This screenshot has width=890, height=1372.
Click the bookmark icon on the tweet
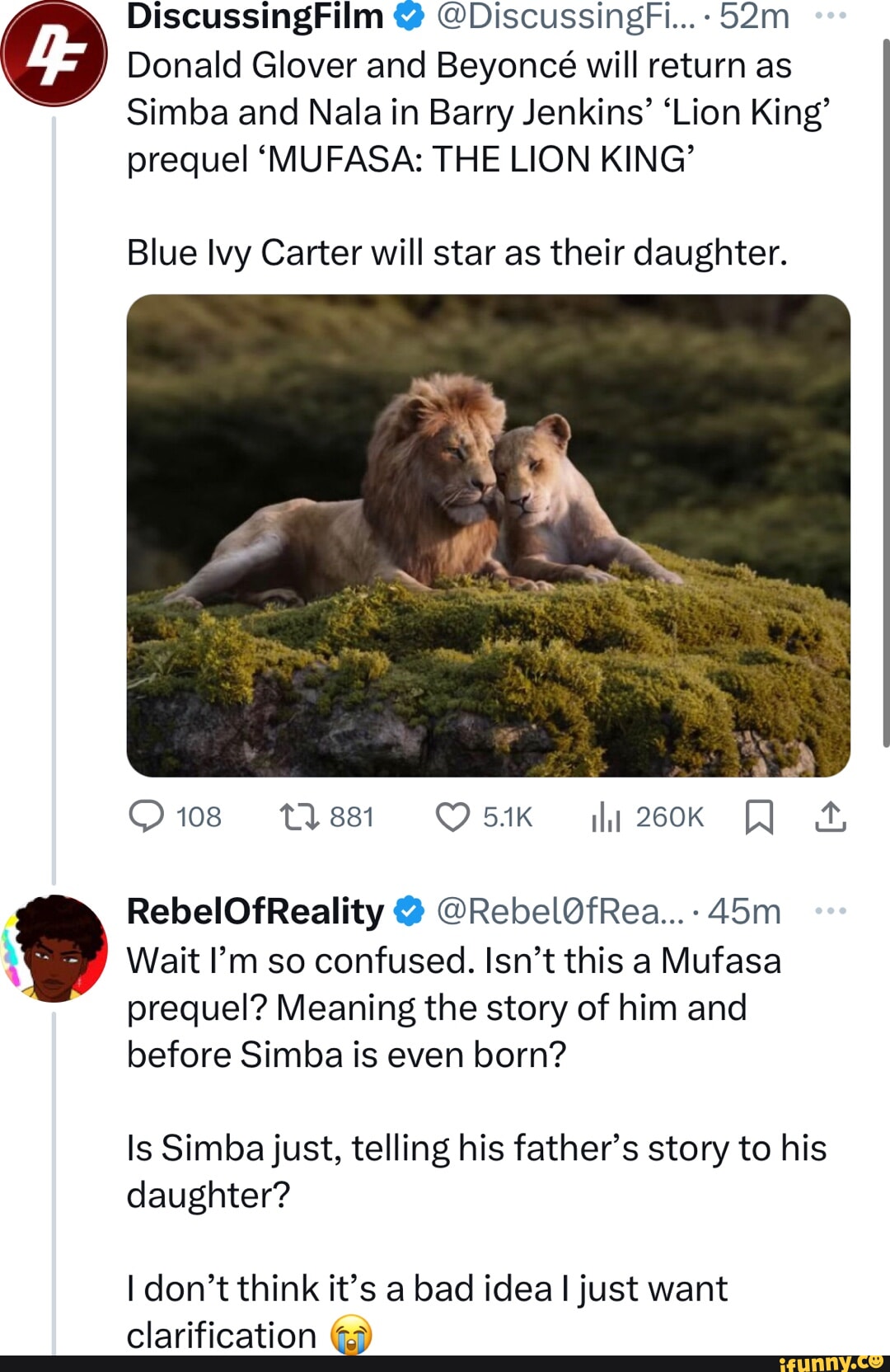pyautogui.click(x=761, y=817)
